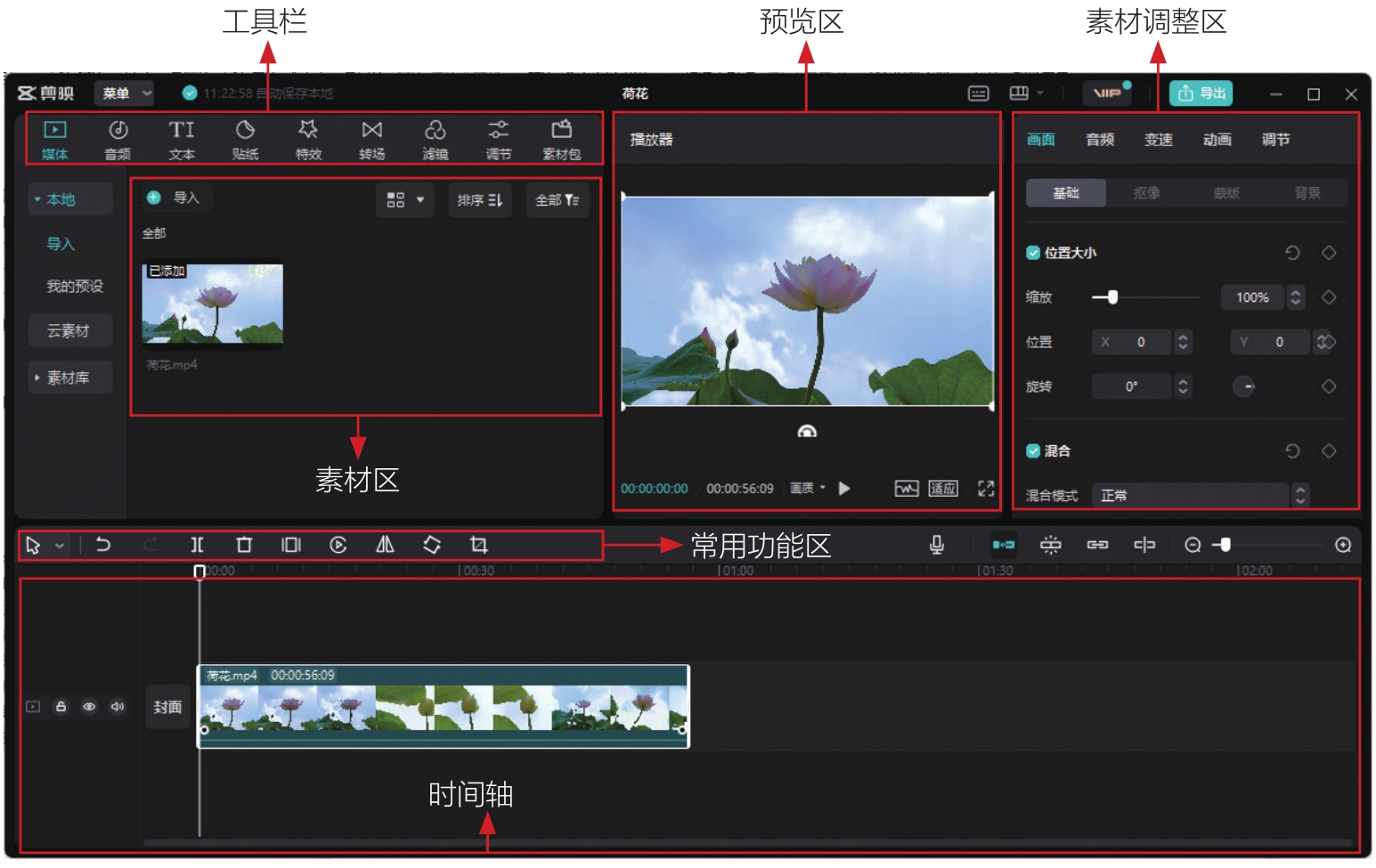Open the 音频 audio tool
This screenshot has height=868, width=1376.
click(118, 140)
